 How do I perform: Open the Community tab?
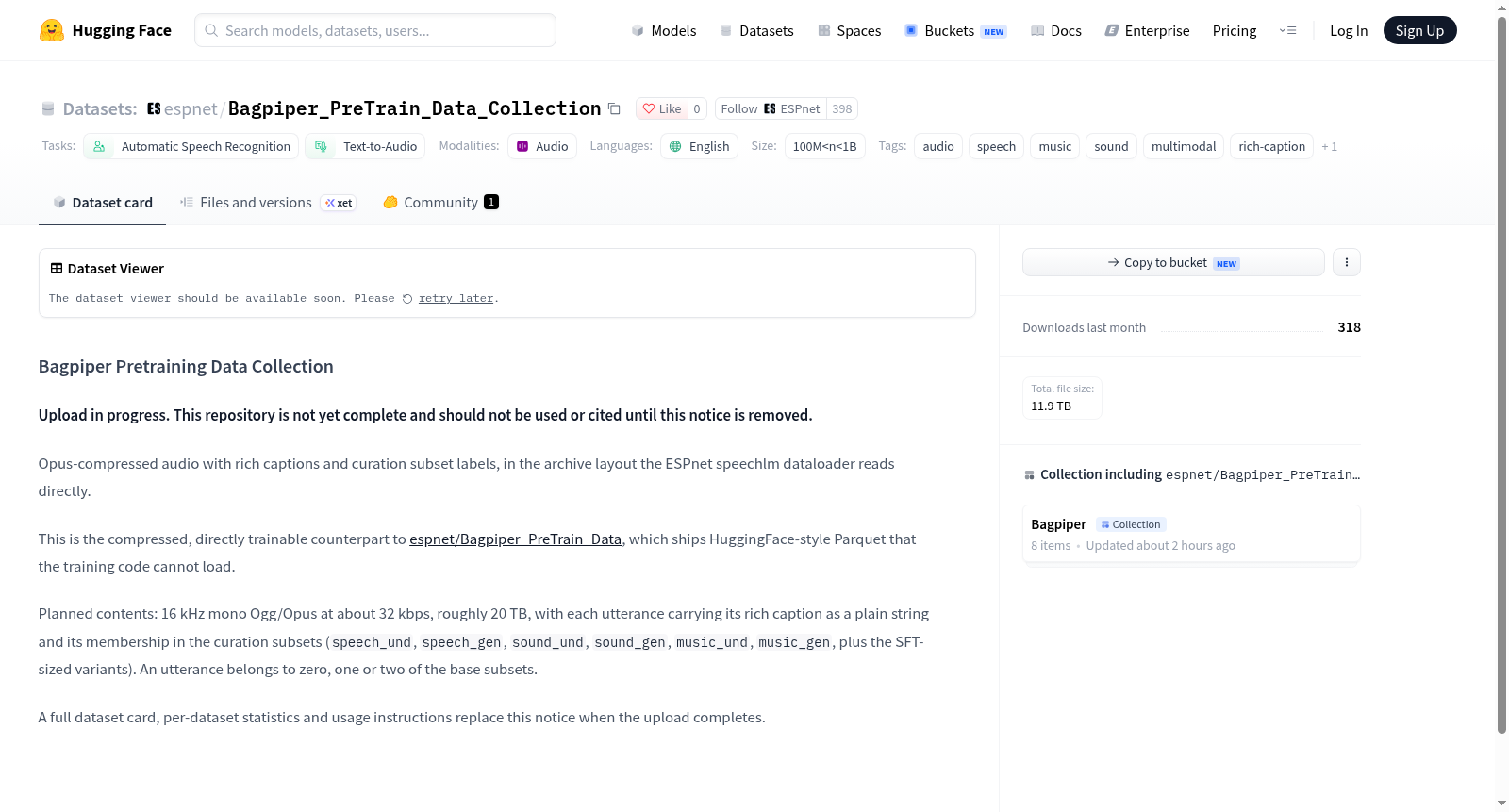440,202
